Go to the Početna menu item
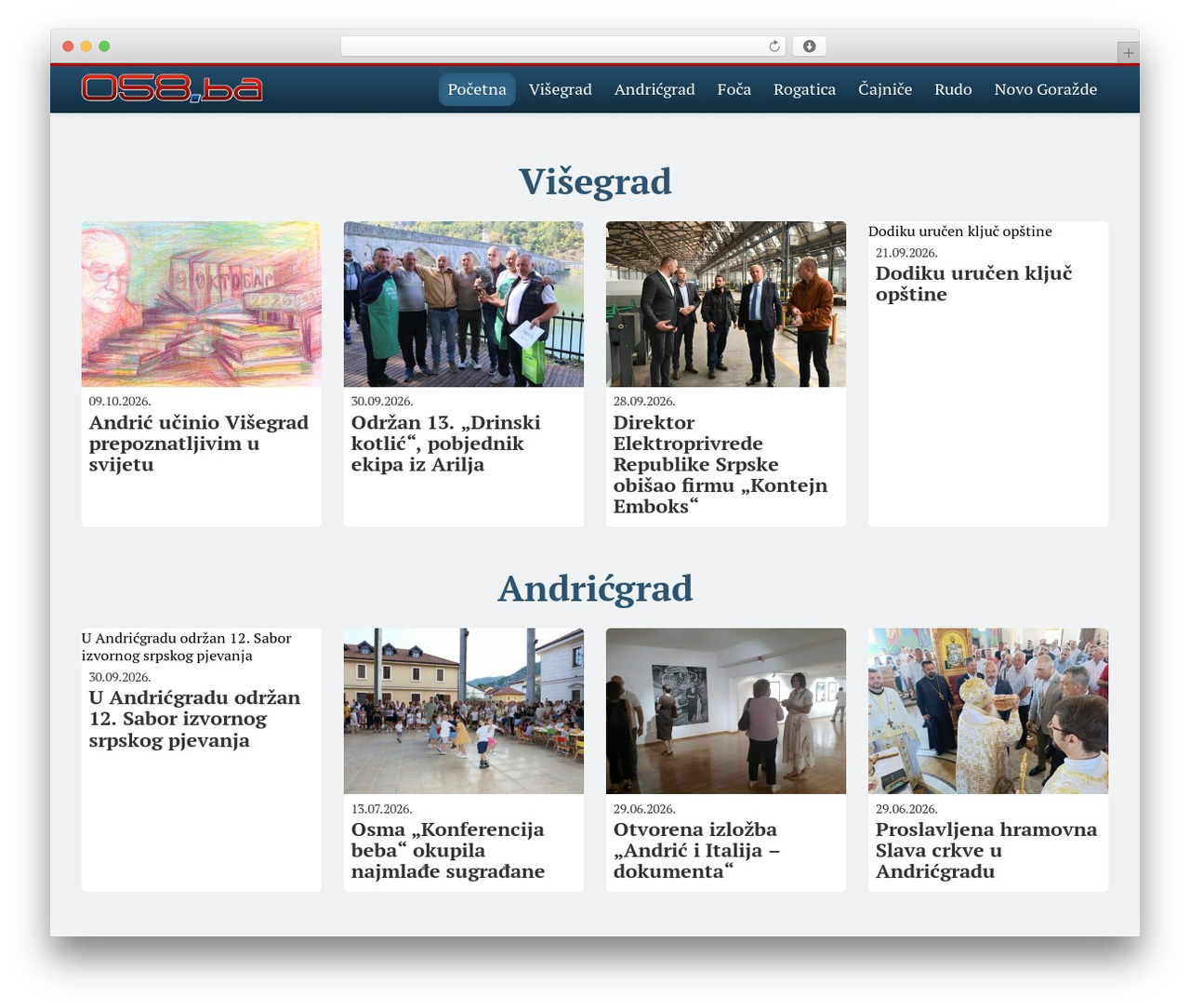The height and width of the screenshot is (1008, 1190). (x=477, y=89)
